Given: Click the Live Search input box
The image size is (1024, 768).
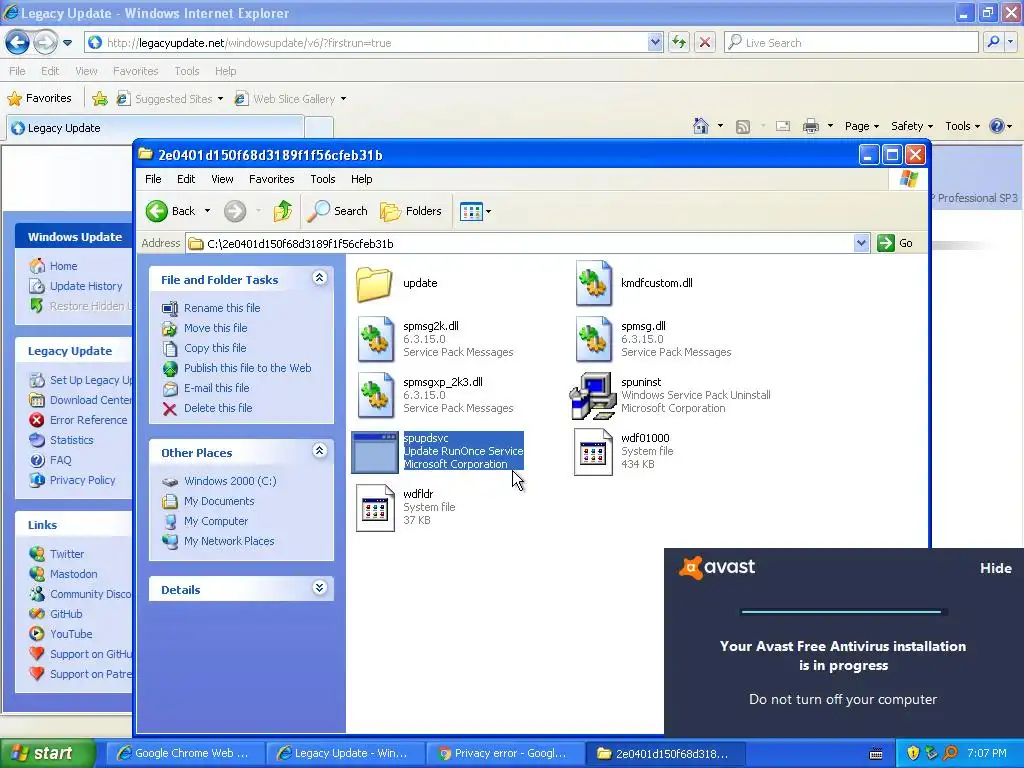Looking at the screenshot, I should (x=852, y=42).
